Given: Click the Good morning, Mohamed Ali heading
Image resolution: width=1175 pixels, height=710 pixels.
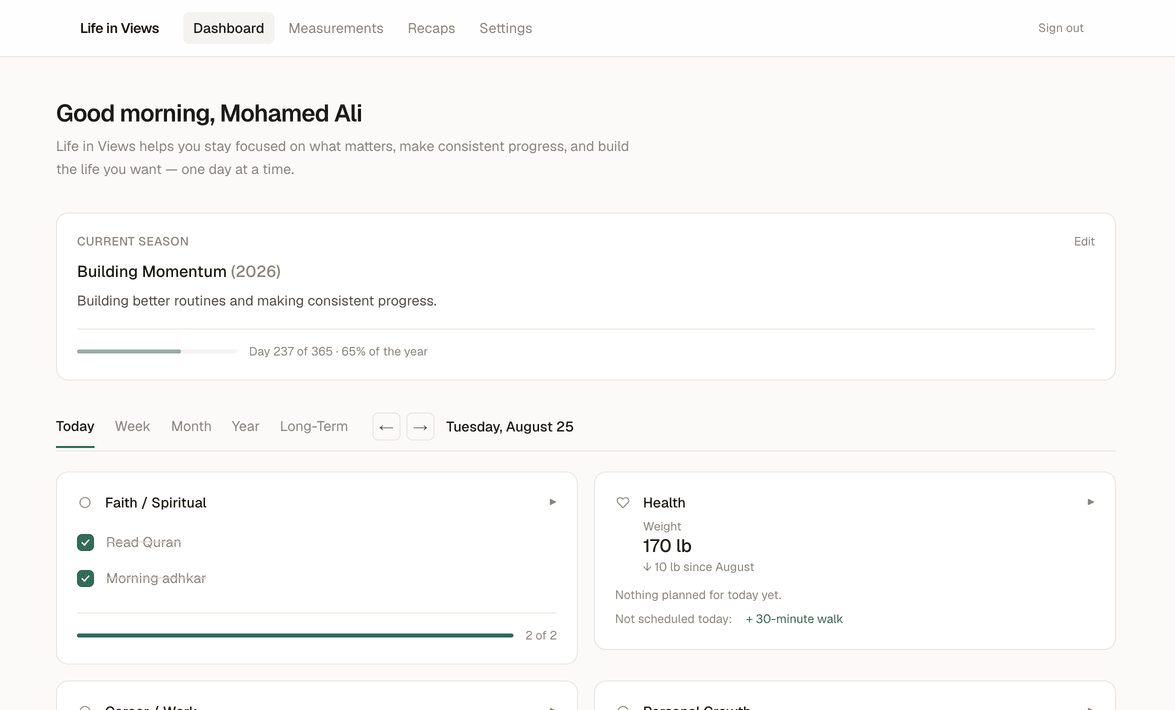Looking at the screenshot, I should 209,113.
